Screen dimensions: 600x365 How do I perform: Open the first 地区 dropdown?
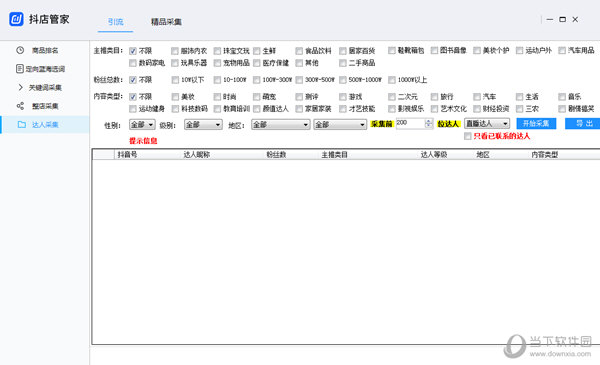(x=280, y=125)
